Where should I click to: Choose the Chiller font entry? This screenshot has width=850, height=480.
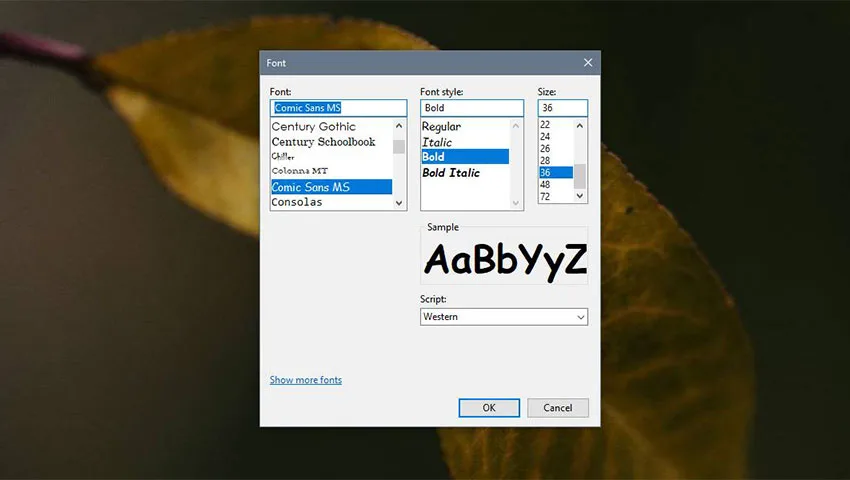point(331,156)
